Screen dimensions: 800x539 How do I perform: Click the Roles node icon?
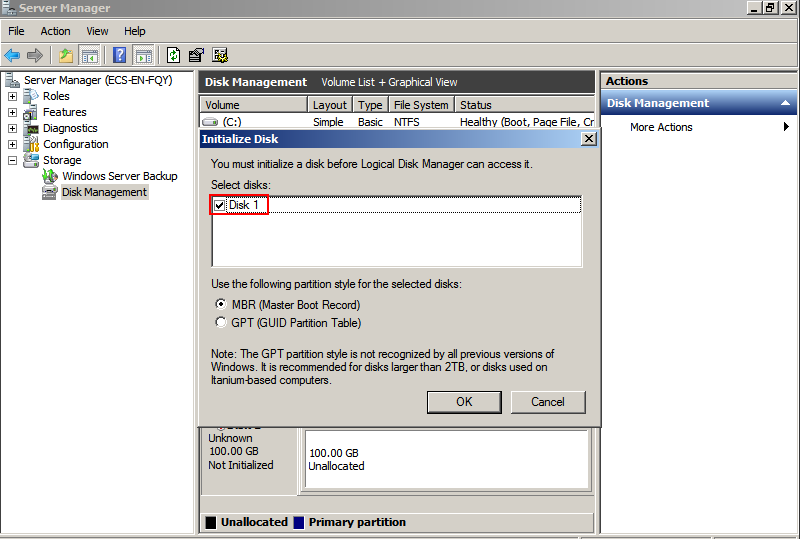point(31,96)
